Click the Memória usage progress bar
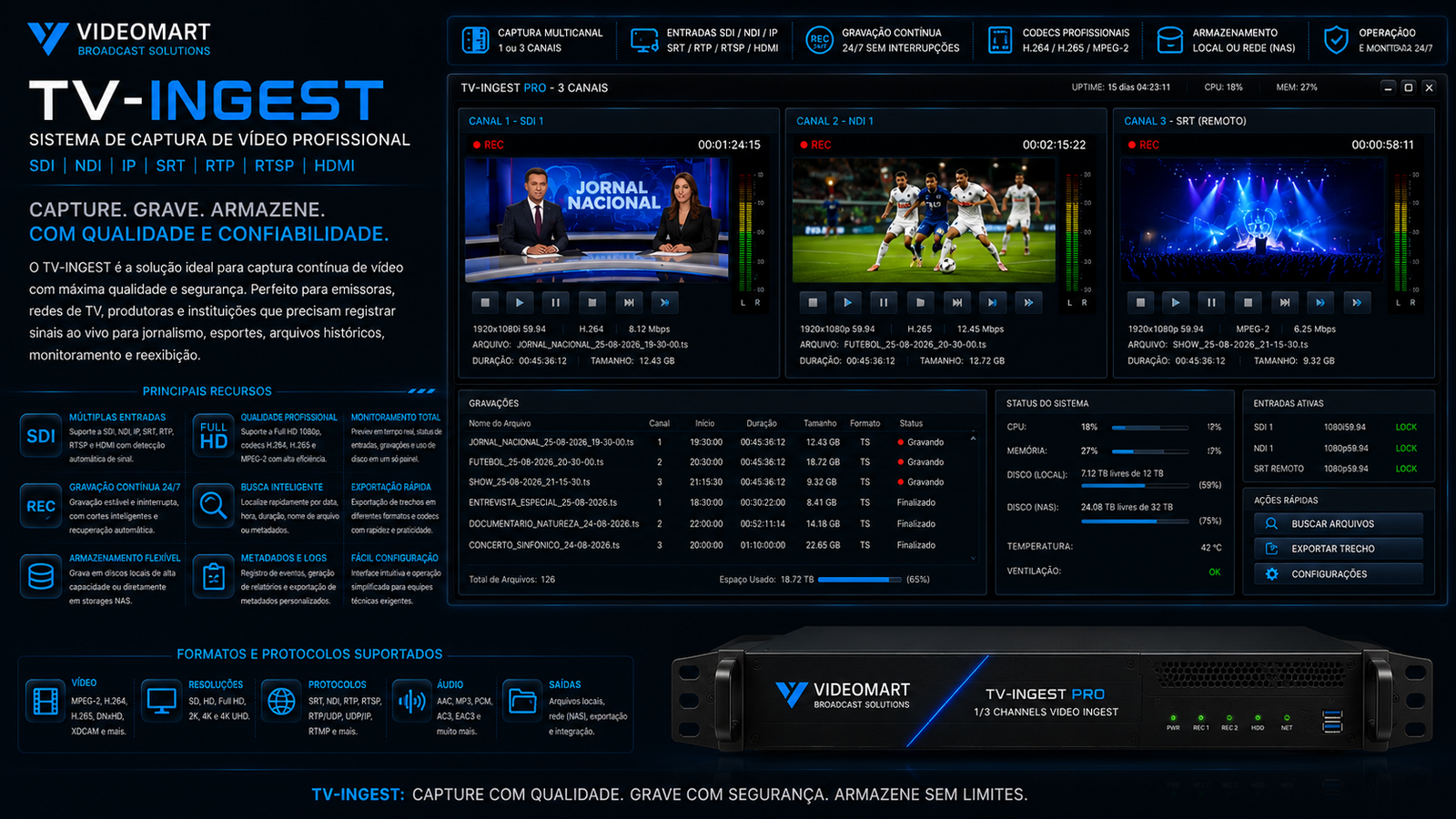The height and width of the screenshot is (819, 1456). 1150,451
